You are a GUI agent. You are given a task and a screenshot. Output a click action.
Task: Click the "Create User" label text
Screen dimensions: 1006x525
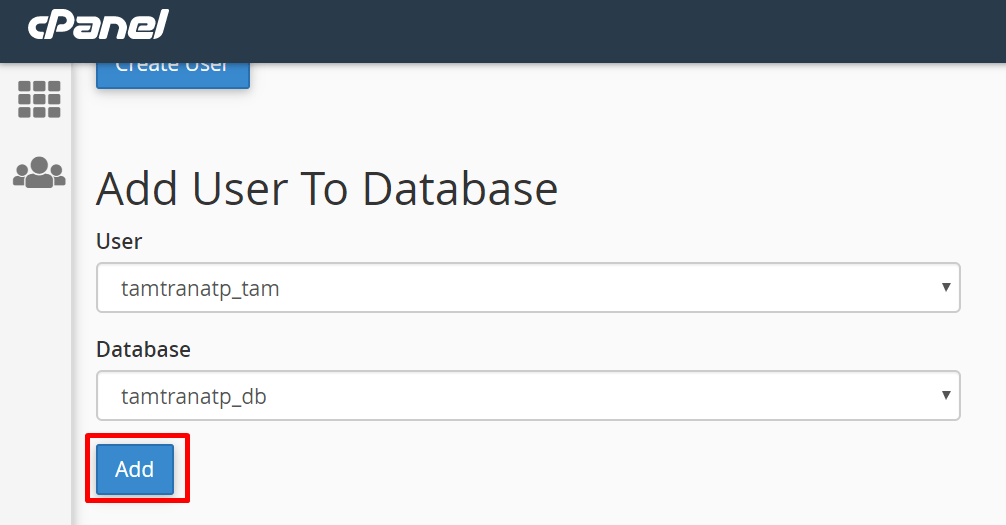coord(171,67)
